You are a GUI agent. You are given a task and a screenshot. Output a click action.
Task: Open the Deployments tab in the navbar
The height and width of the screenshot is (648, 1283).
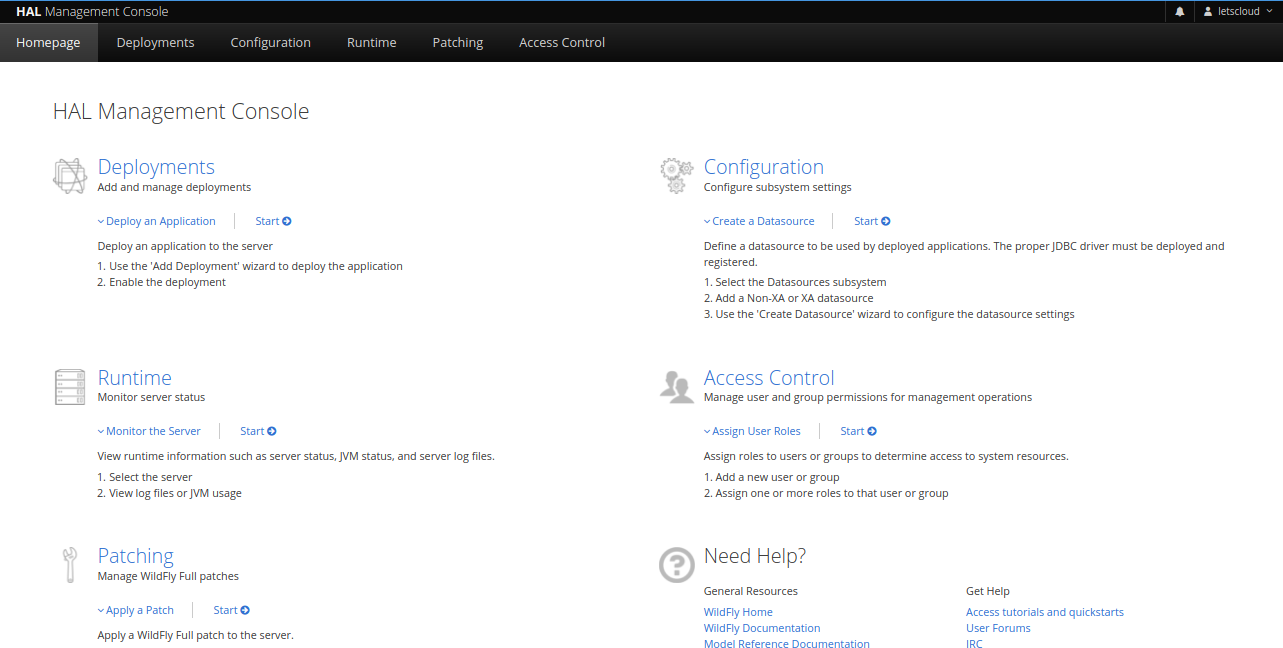155,43
